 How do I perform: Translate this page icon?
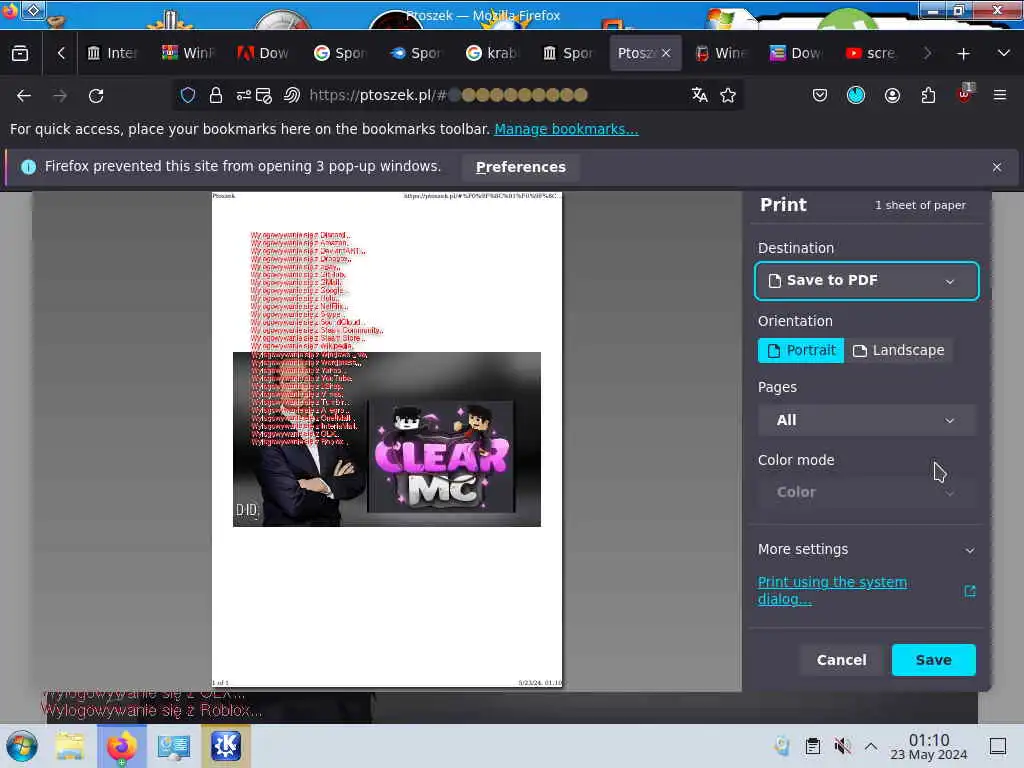[699, 95]
